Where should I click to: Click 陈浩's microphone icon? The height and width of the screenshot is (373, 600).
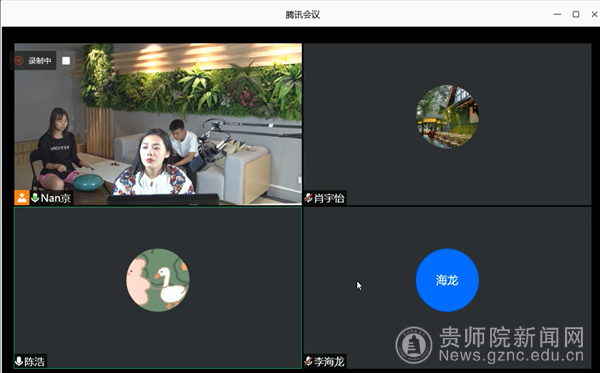19,361
